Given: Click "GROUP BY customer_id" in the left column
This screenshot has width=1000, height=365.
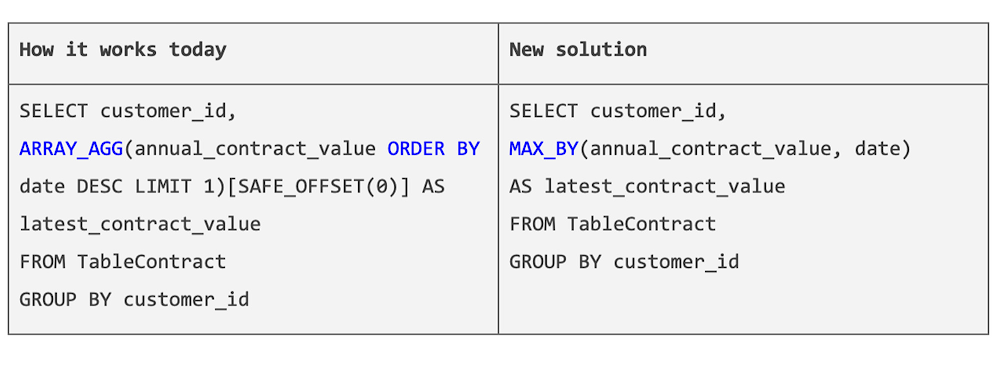Looking at the screenshot, I should (x=134, y=299).
